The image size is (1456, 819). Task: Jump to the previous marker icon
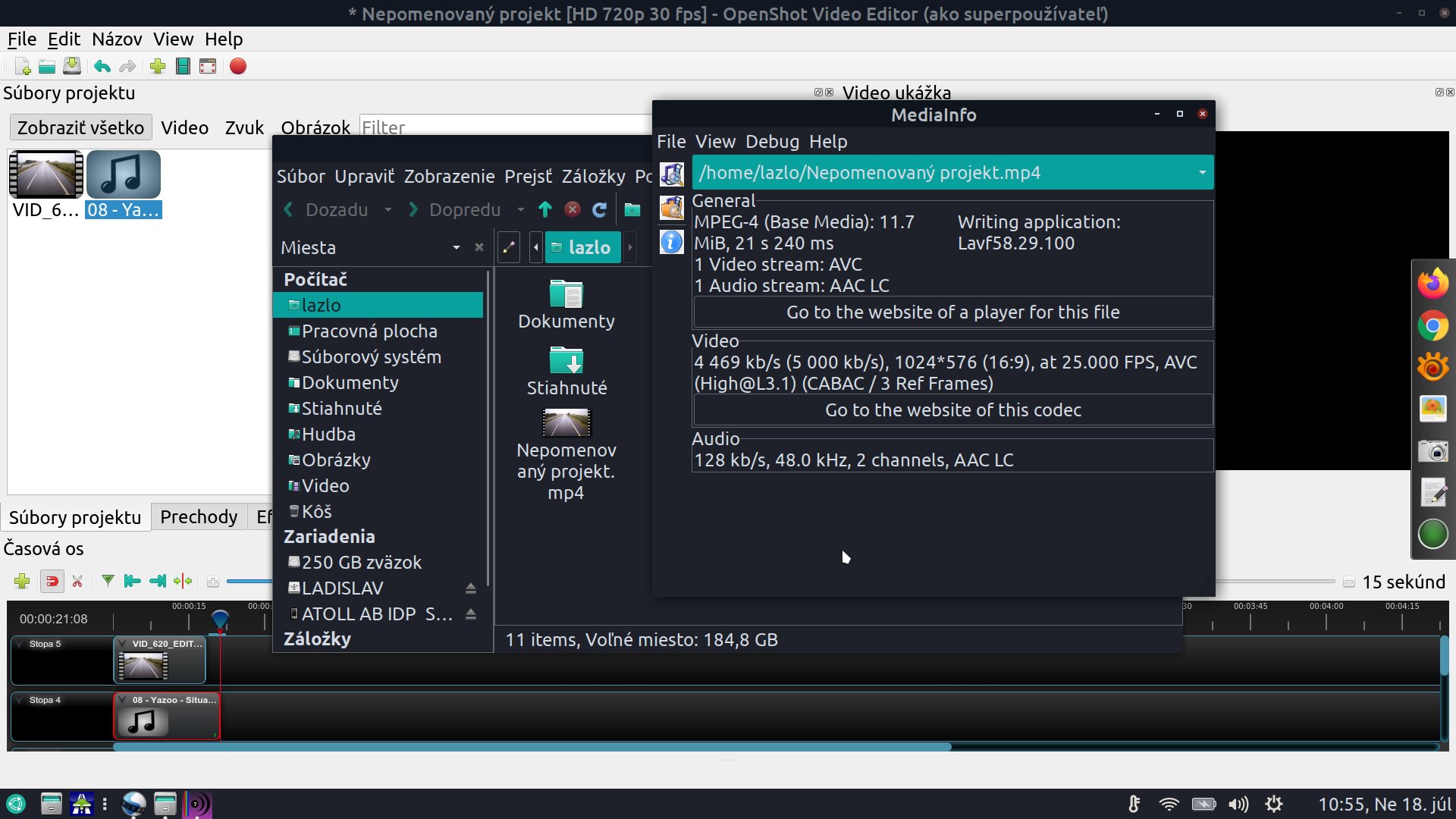click(x=133, y=582)
